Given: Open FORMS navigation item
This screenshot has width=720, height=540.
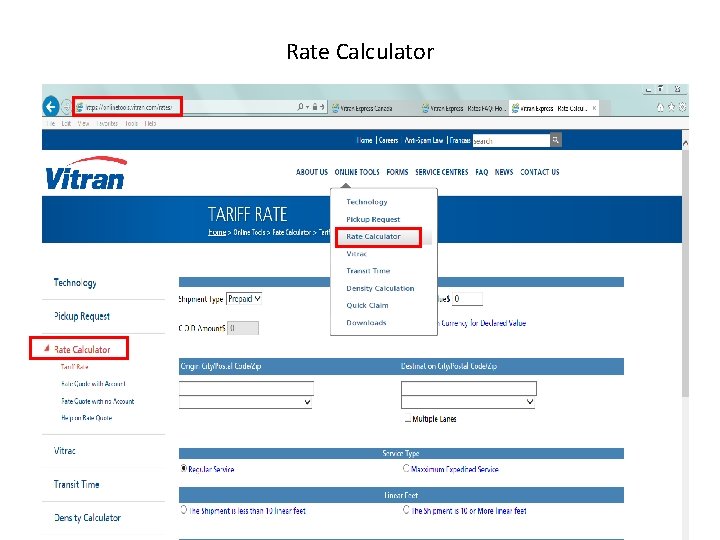Looking at the screenshot, I should (397, 172).
